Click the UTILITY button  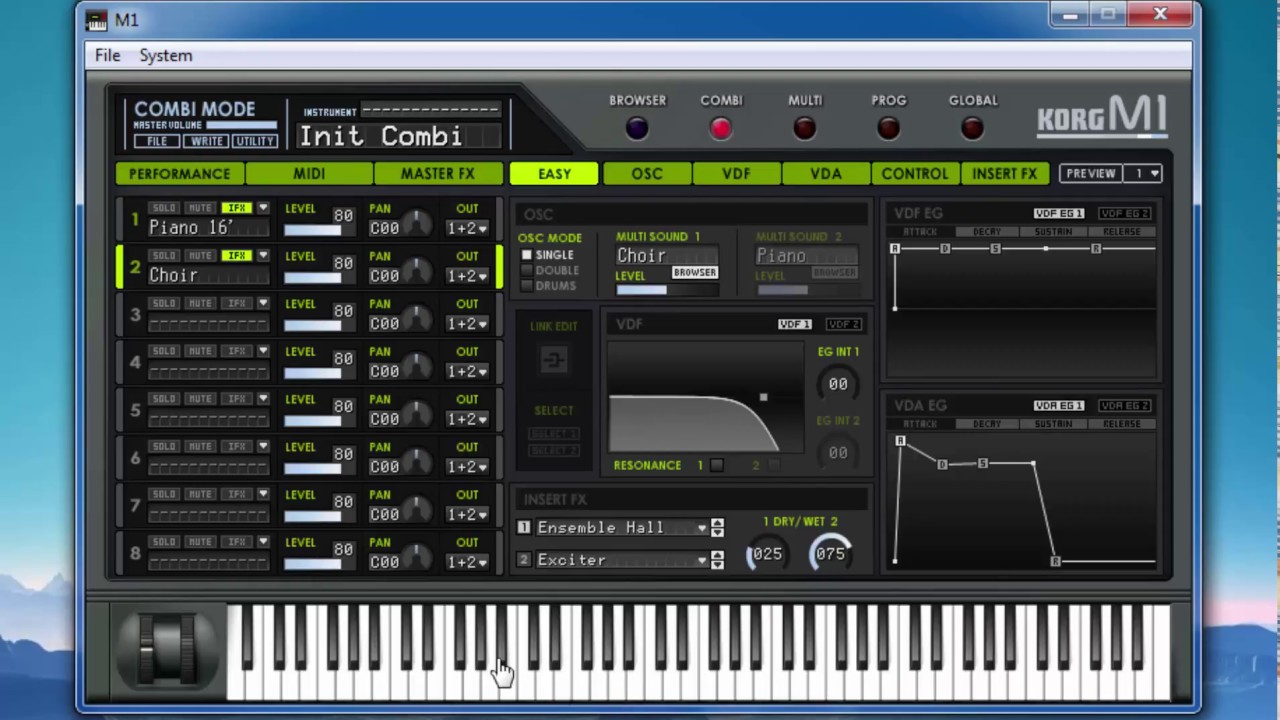pyautogui.click(x=254, y=141)
